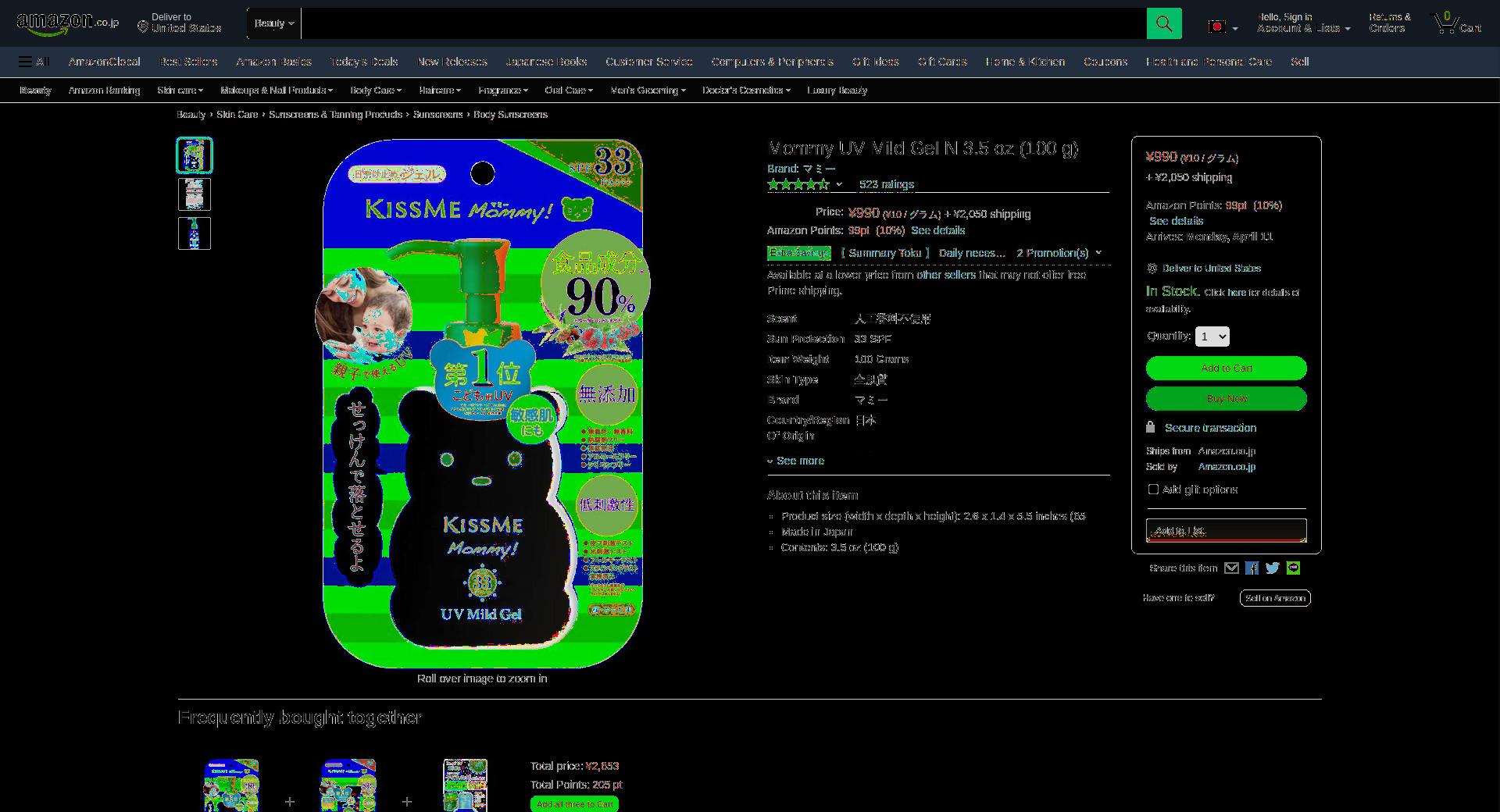Click third frequently bought together product image
This screenshot has width=1500, height=812.
coord(466,785)
